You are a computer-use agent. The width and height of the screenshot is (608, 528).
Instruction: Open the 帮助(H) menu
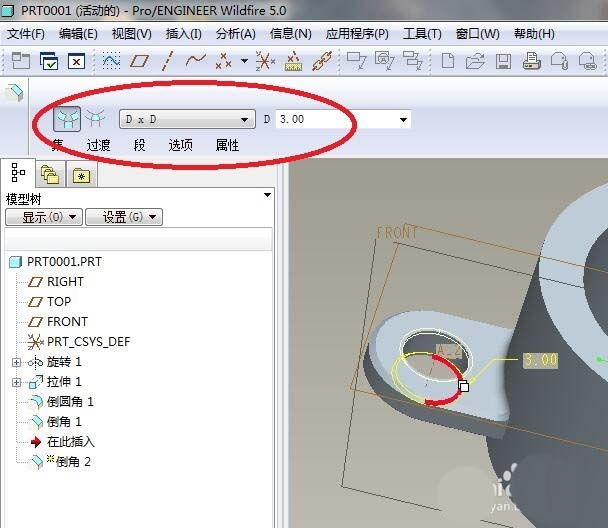point(534,34)
